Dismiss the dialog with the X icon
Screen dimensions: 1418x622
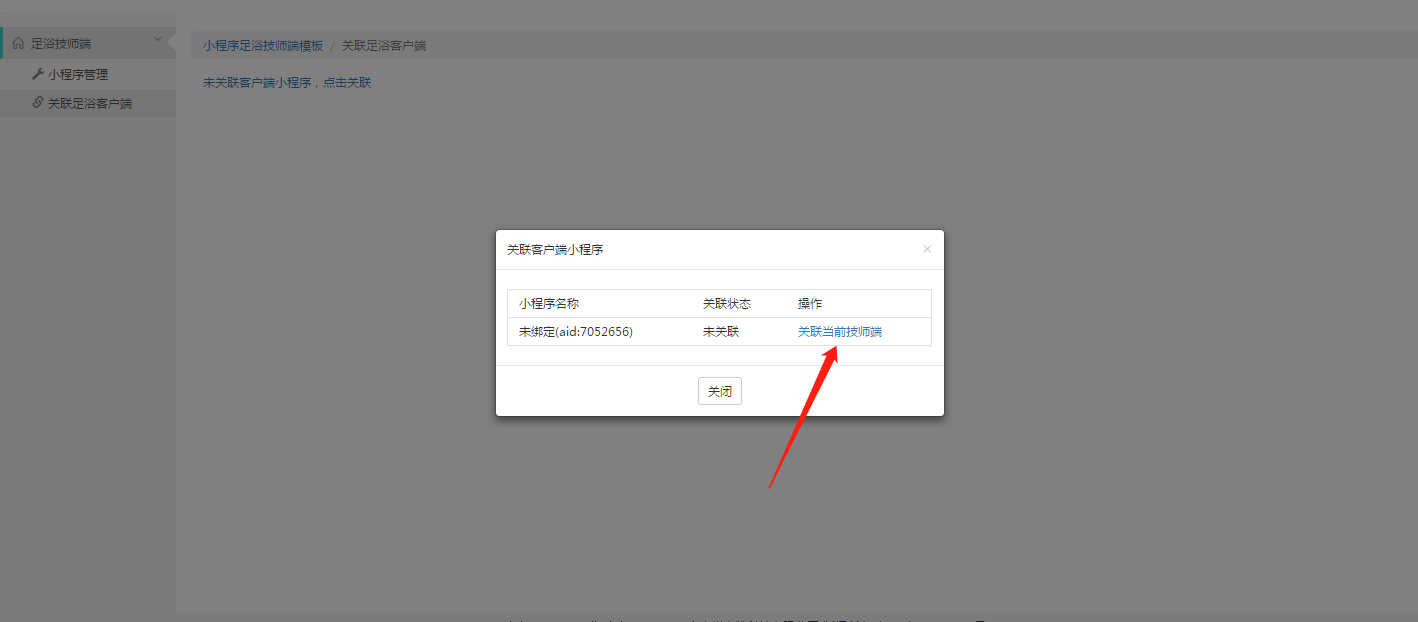tap(927, 249)
